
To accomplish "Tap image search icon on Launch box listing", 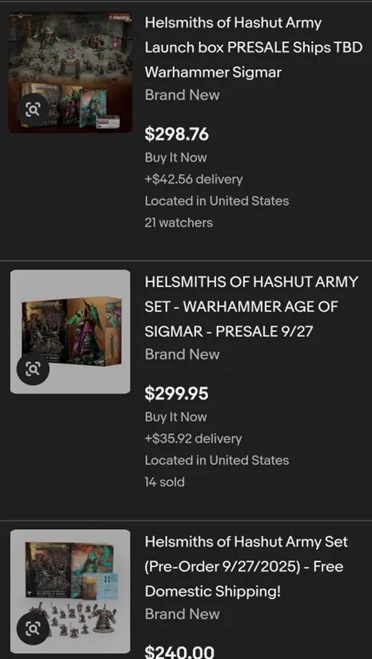I will pos(33,110).
